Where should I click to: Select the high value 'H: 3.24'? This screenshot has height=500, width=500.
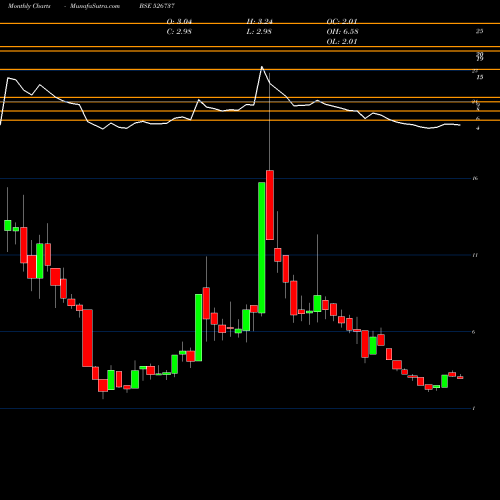[x=260, y=21]
